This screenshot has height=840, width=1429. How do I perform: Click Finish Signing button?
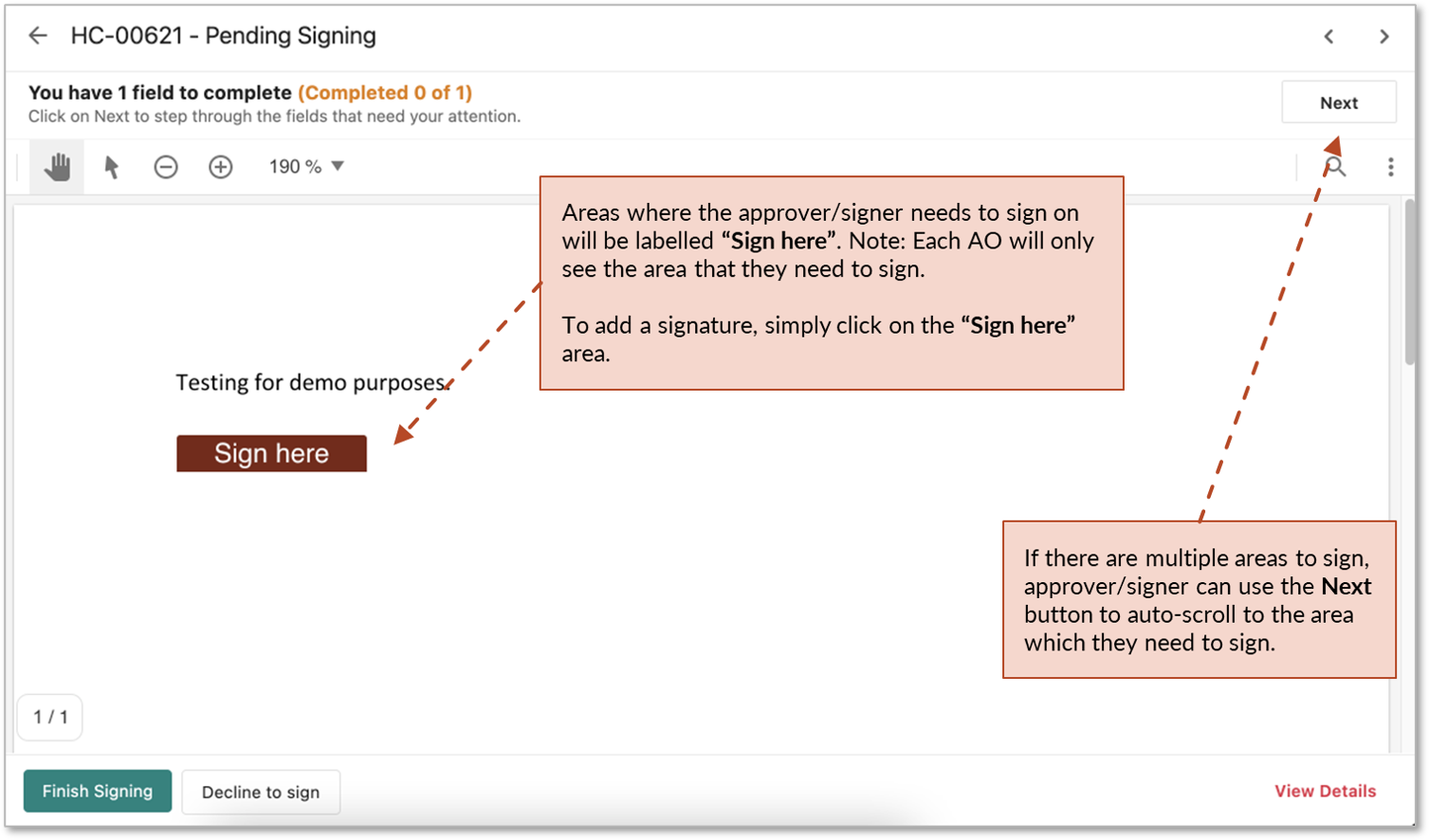[98, 791]
